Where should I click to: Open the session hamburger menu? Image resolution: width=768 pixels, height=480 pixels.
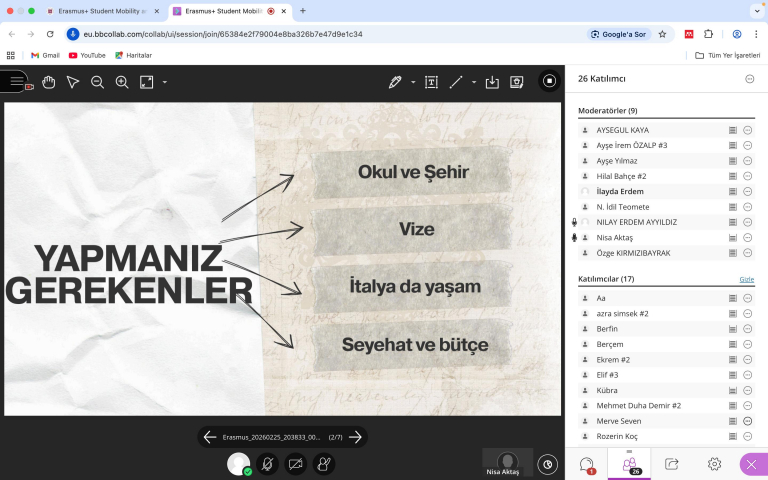point(16,82)
